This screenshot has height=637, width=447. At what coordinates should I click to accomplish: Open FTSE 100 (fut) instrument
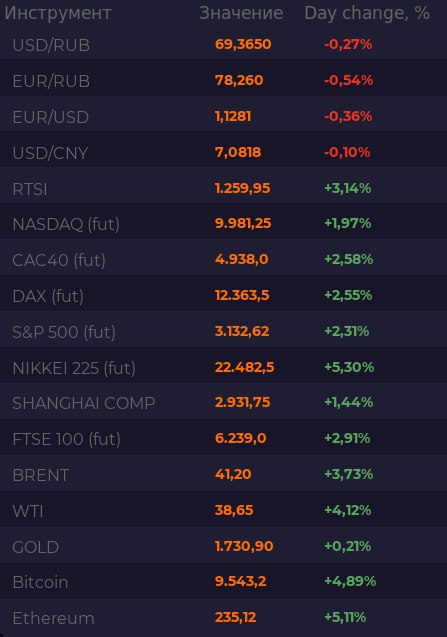coord(67,439)
